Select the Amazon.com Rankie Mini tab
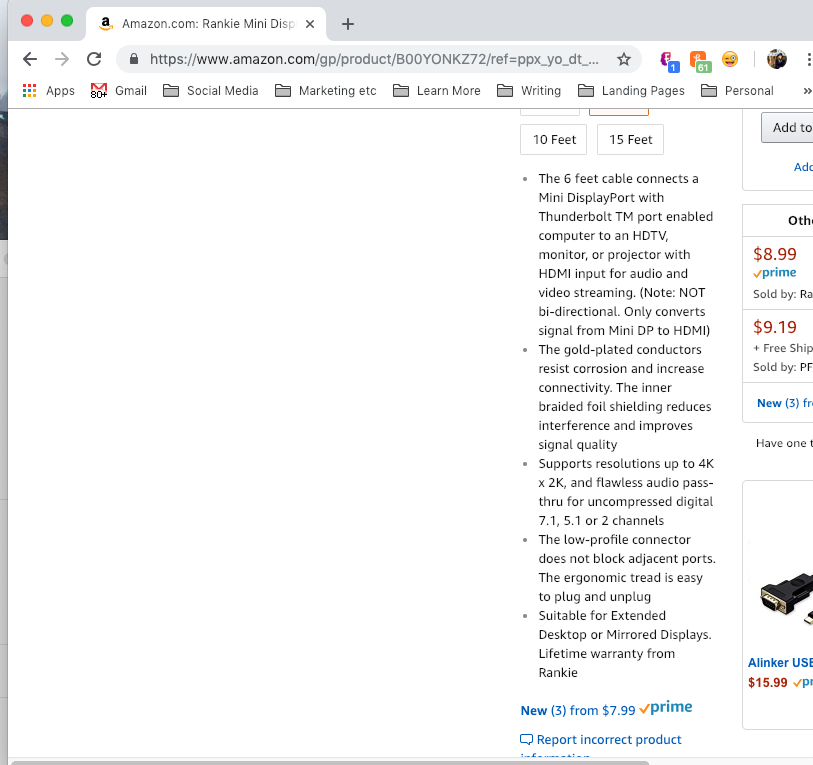The width and height of the screenshot is (813, 765). click(x=206, y=24)
